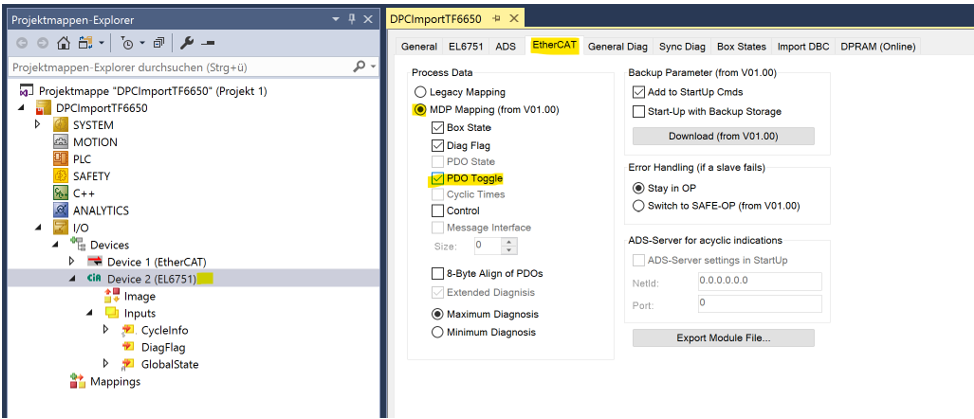
Task: Click the C++ node icon
Action: (x=60, y=193)
